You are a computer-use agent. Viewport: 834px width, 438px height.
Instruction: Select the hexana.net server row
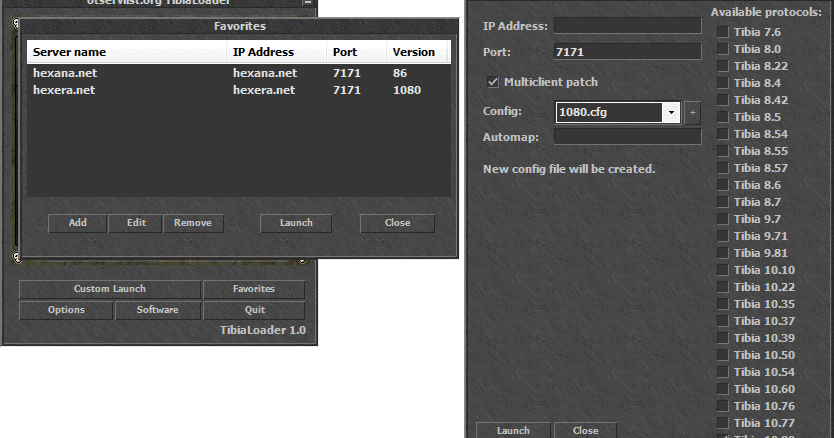click(x=239, y=73)
